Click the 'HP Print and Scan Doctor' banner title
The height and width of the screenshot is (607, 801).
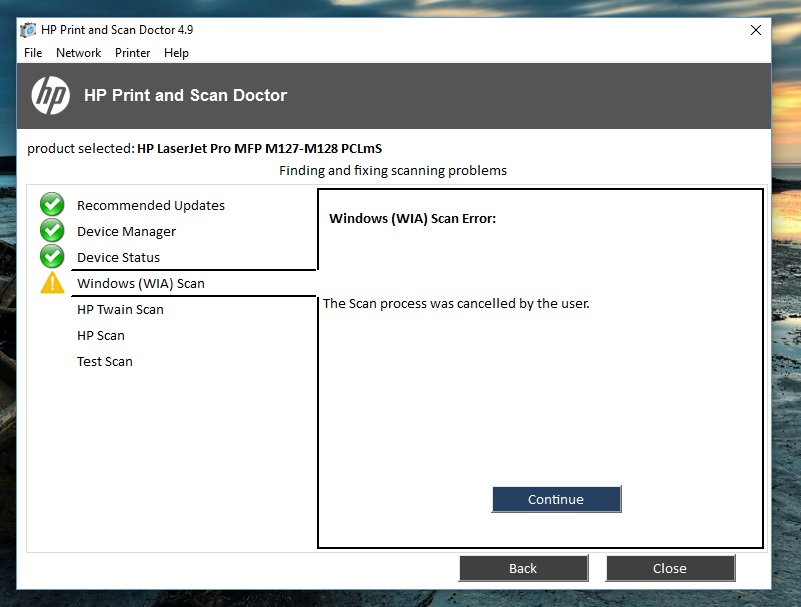185,96
